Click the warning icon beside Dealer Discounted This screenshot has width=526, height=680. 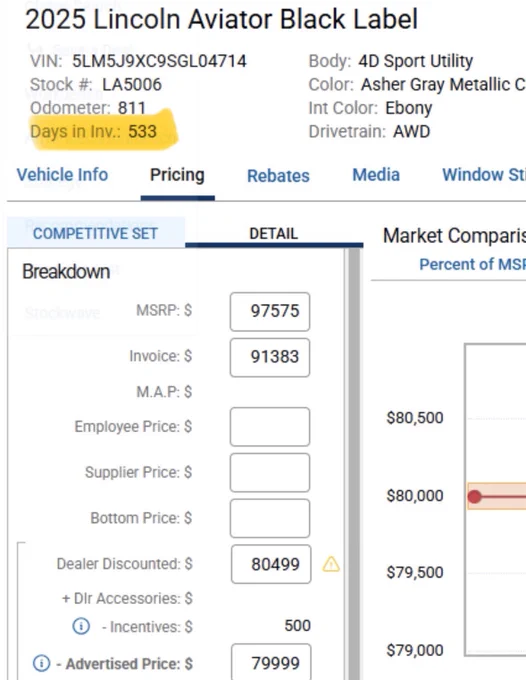pyautogui.click(x=331, y=564)
